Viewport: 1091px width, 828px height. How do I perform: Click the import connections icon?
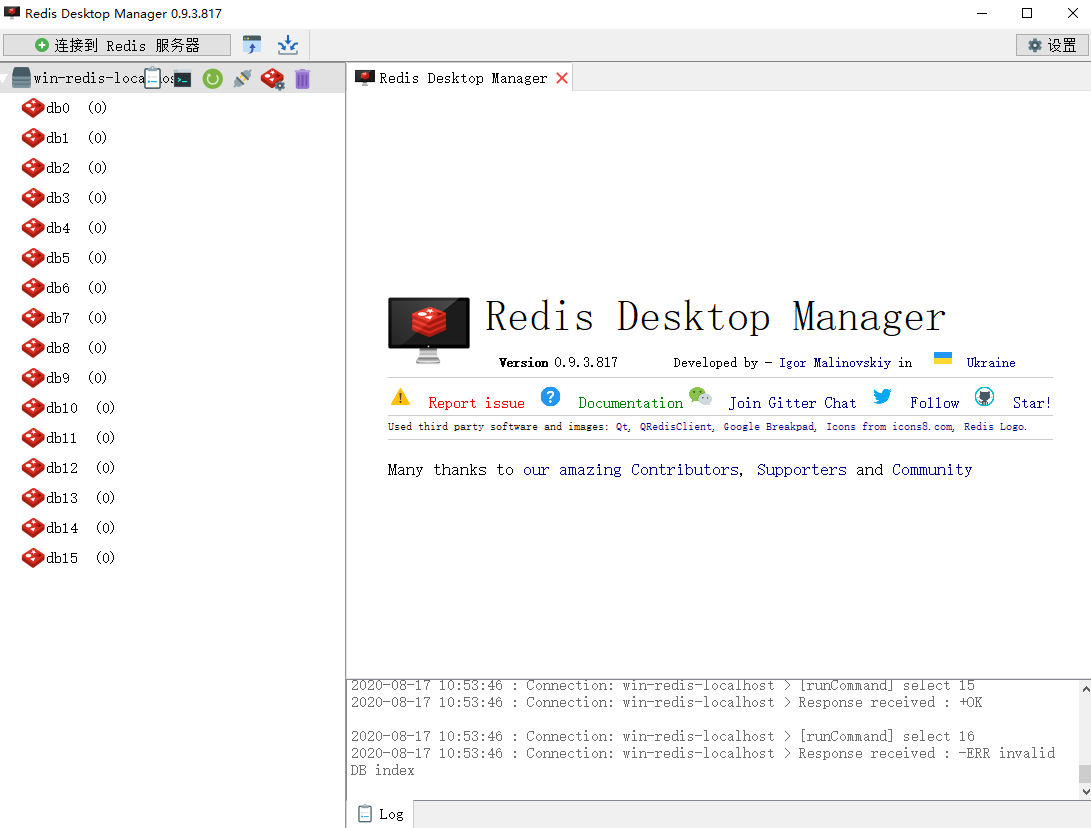coord(287,45)
